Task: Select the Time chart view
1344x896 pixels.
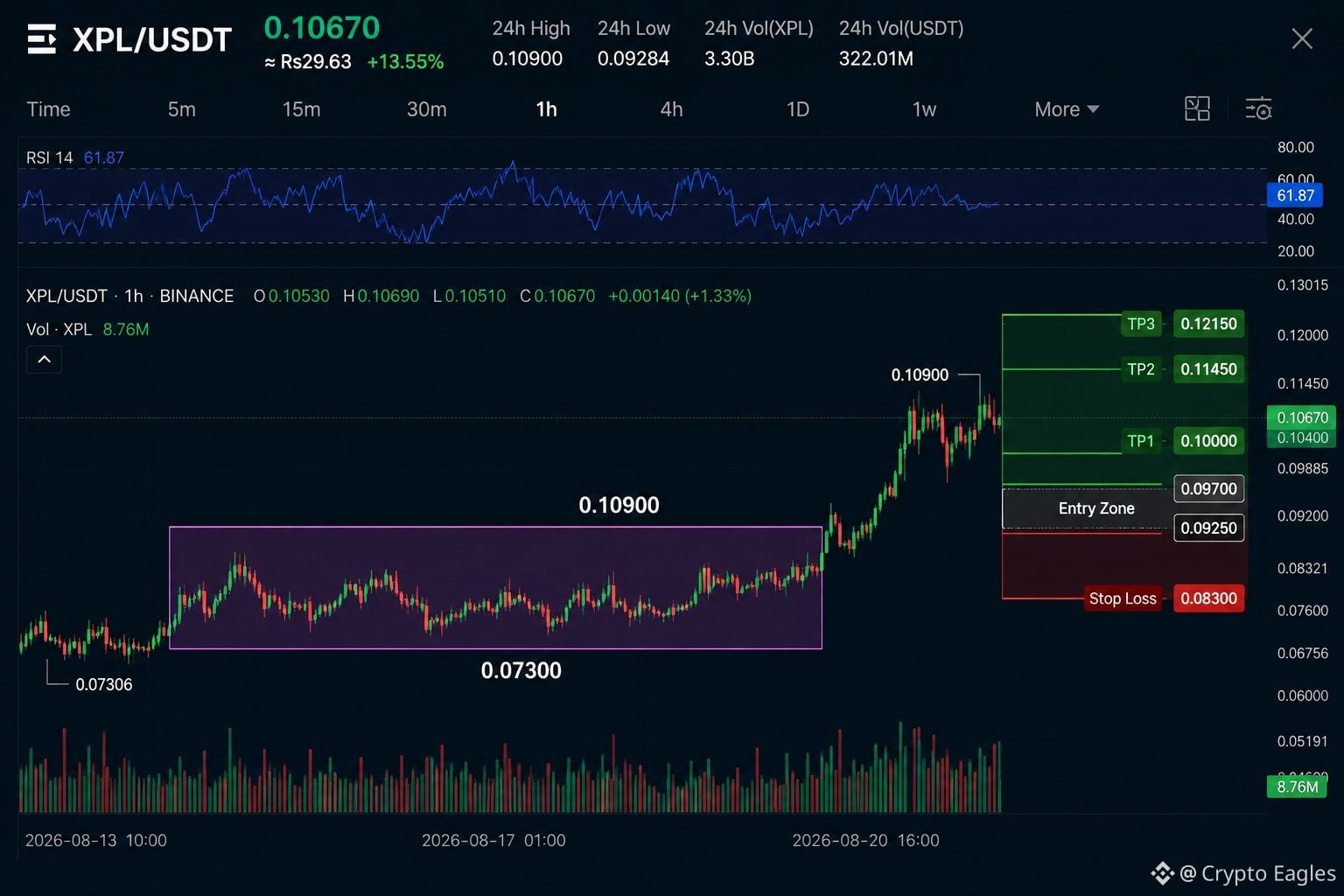Action: coord(48,109)
